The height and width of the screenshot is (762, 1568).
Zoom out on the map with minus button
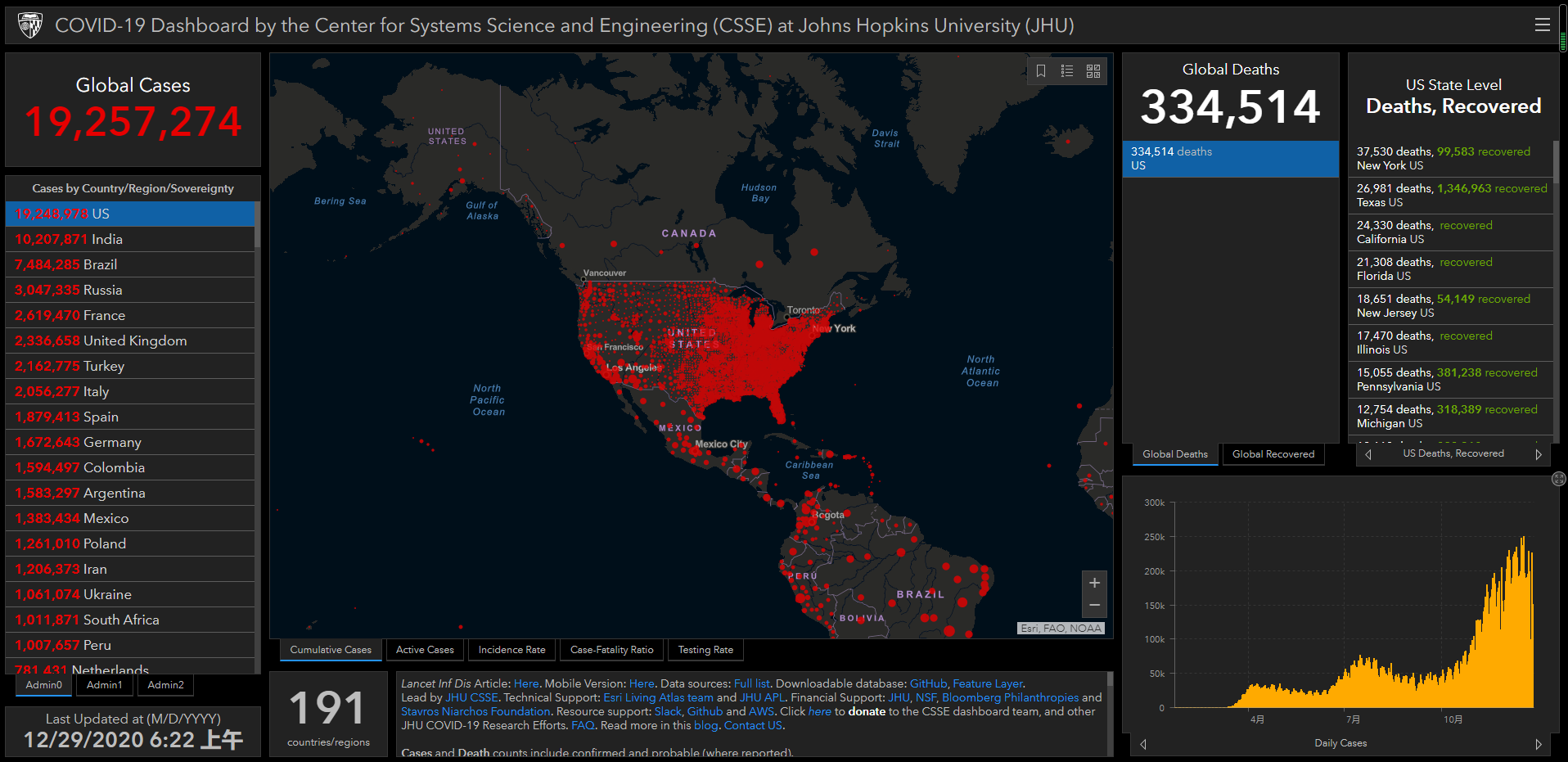pos(1094,606)
